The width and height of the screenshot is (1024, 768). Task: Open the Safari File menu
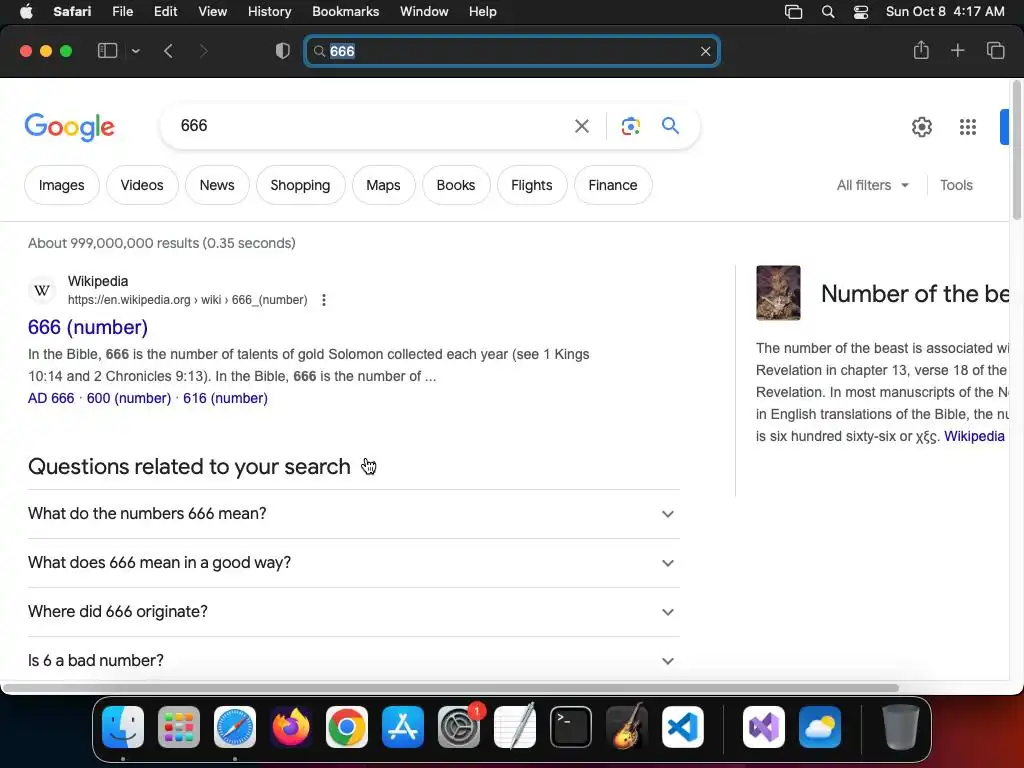point(123,12)
